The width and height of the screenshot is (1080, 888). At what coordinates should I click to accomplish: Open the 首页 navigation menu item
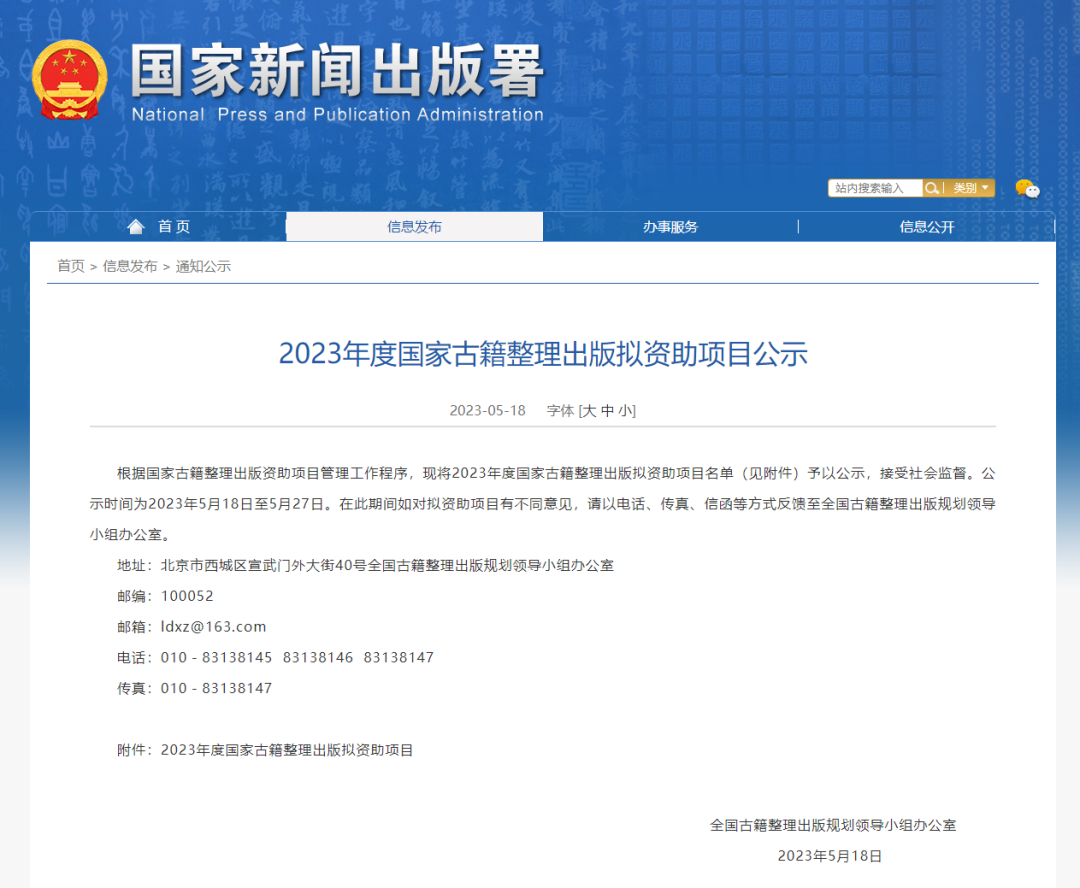pos(172,226)
